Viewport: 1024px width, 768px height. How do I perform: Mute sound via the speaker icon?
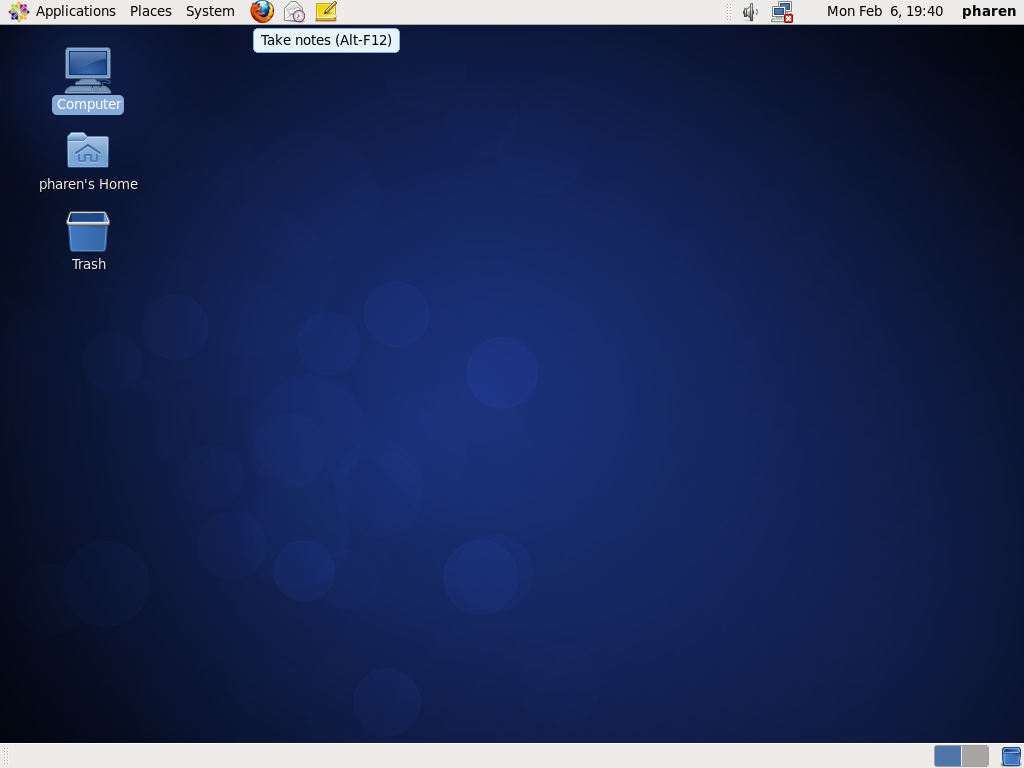click(x=749, y=11)
